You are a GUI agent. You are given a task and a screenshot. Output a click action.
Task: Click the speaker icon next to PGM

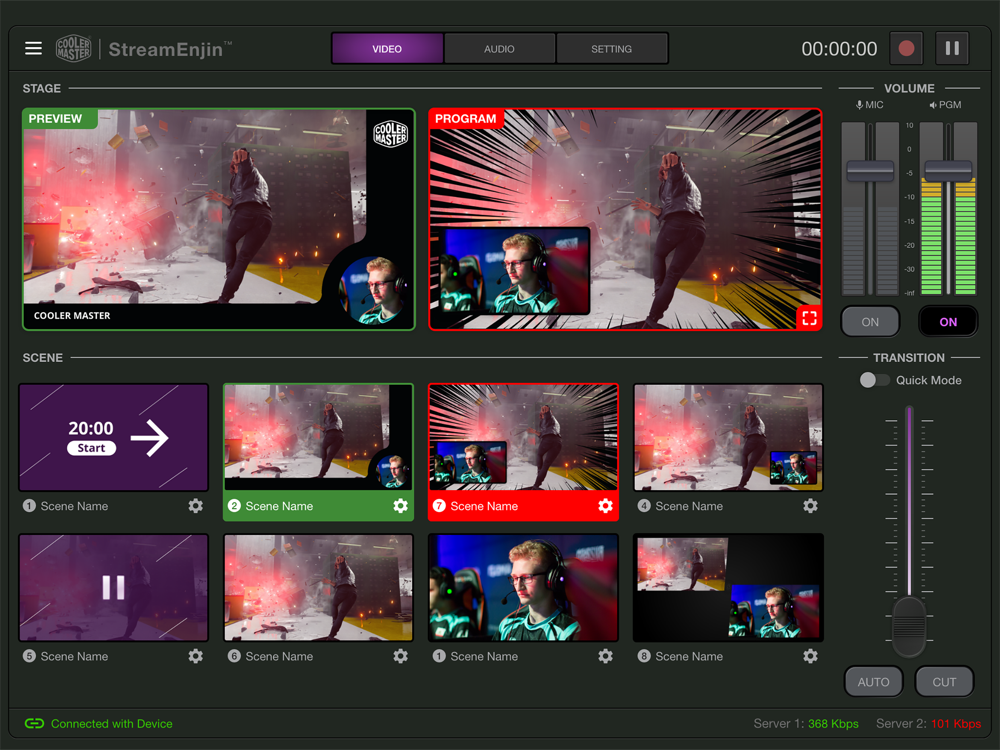pos(933,105)
